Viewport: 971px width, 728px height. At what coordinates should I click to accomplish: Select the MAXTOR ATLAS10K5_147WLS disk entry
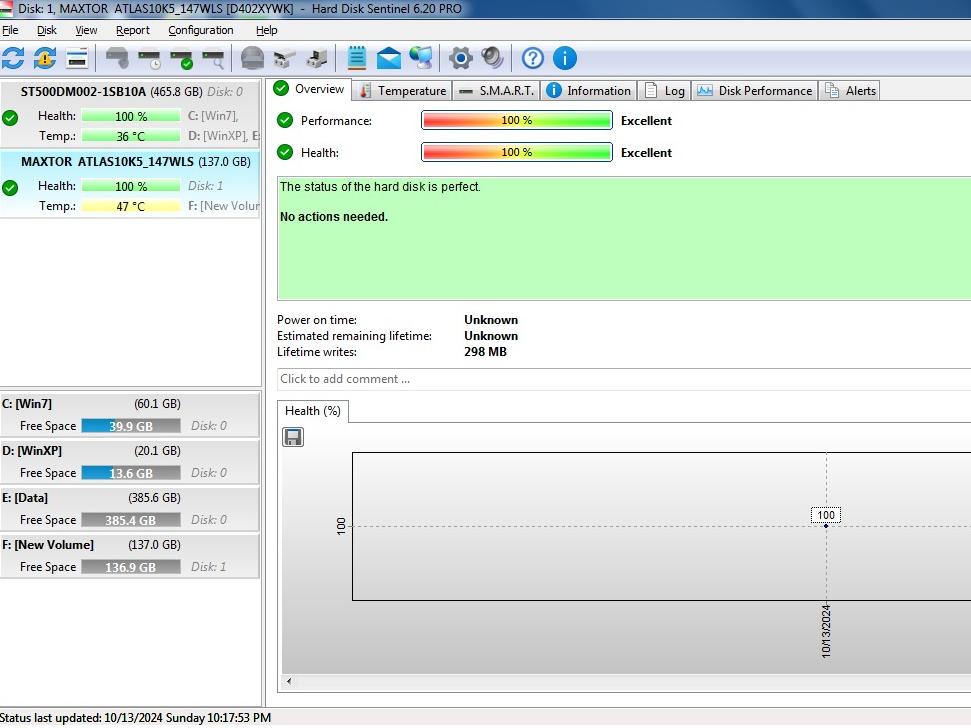pyautogui.click(x=130, y=184)
